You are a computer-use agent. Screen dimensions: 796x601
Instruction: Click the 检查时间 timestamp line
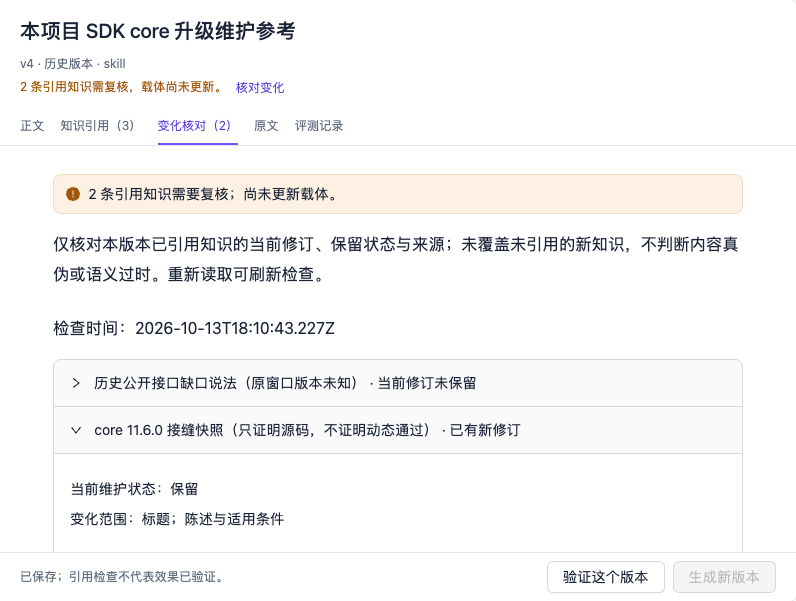tap(194, 328)
